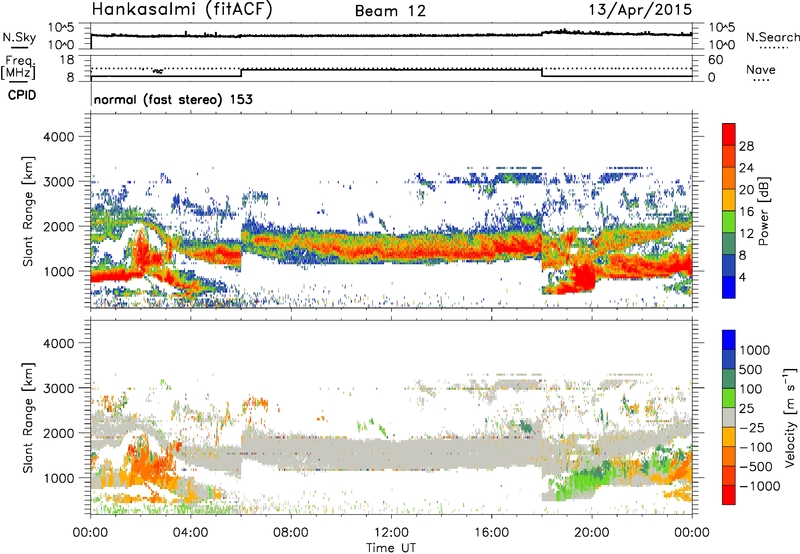
Task: Click the red bottom segment of velocity colorbar
Action: [x=729, y=495]
